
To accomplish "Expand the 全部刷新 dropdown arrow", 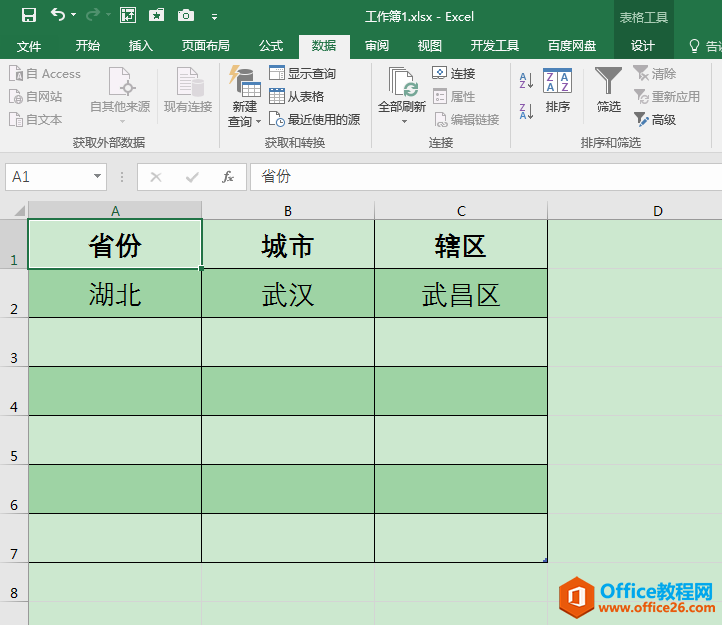I will click(404, 122).
